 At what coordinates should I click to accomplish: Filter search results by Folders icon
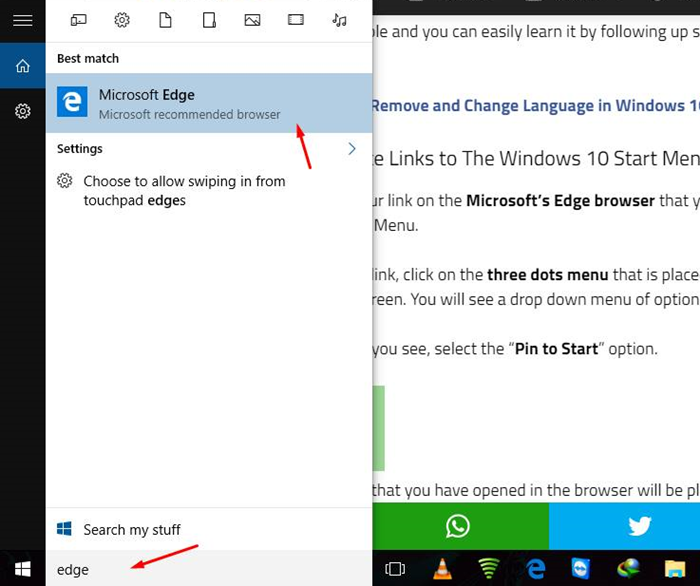coord(209,21)
